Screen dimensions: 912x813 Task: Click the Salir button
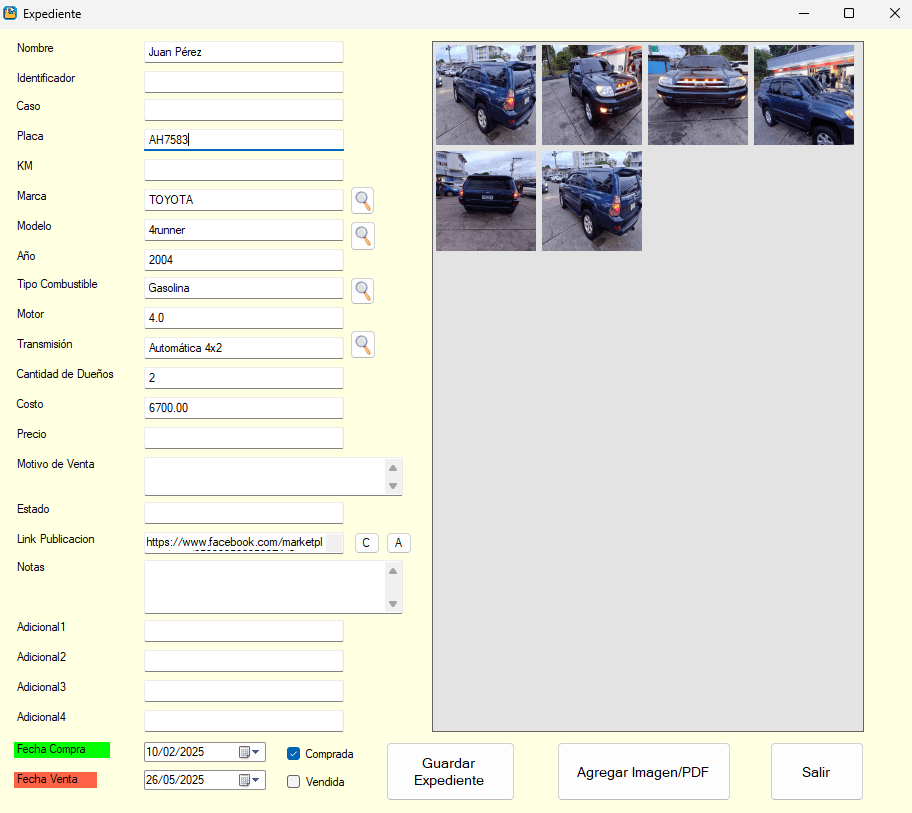point(817,772)
